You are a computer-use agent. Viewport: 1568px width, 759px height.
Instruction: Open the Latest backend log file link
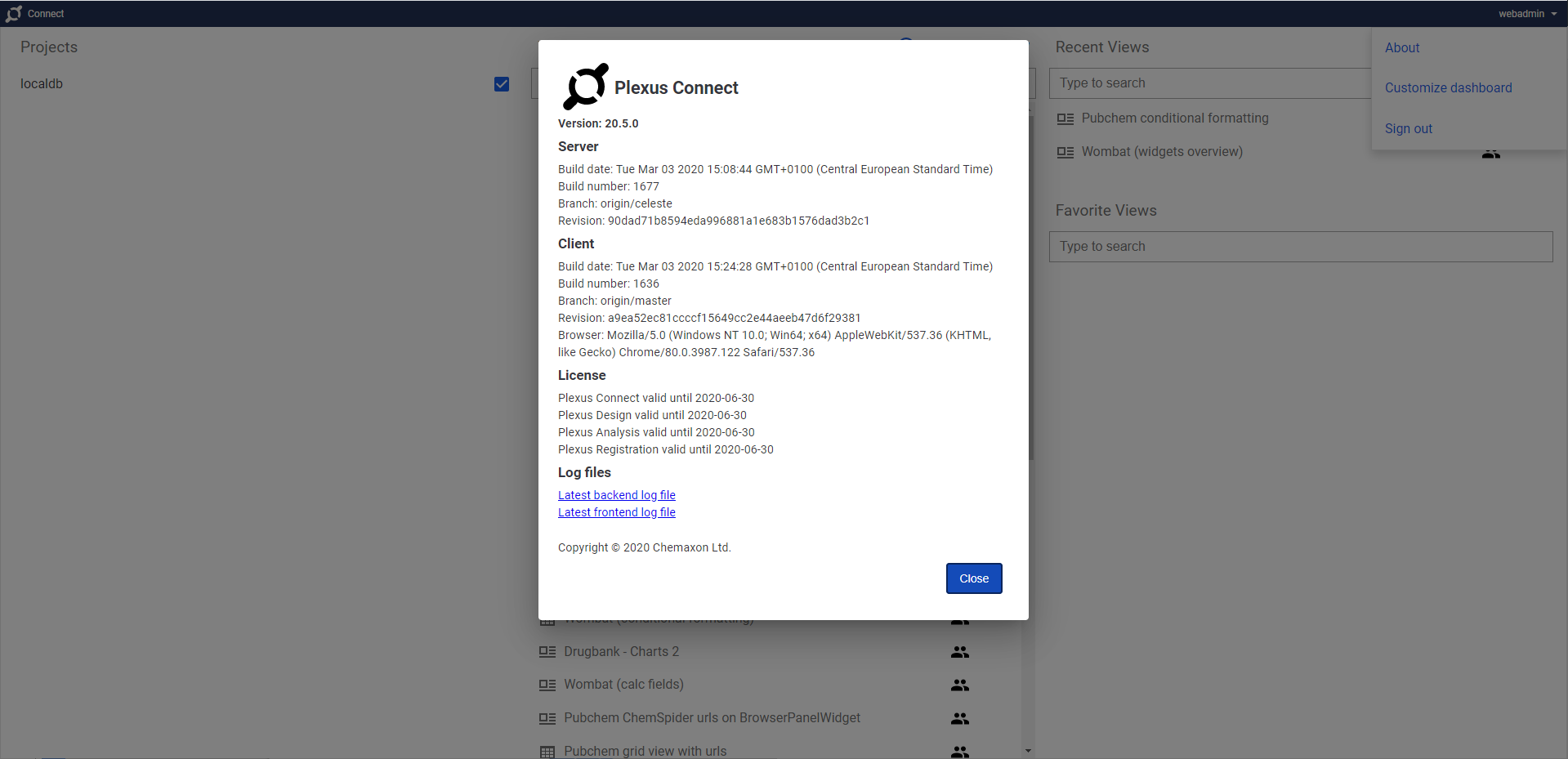point(616,495)
